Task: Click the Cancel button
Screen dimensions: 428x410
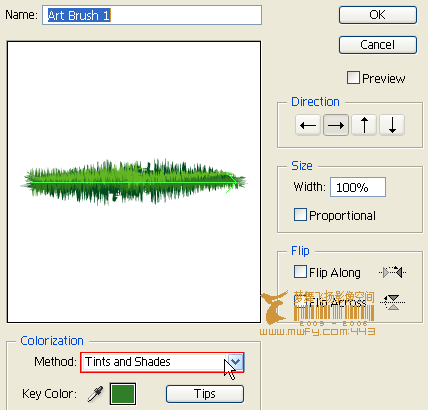Action: [x=378, y=45]
